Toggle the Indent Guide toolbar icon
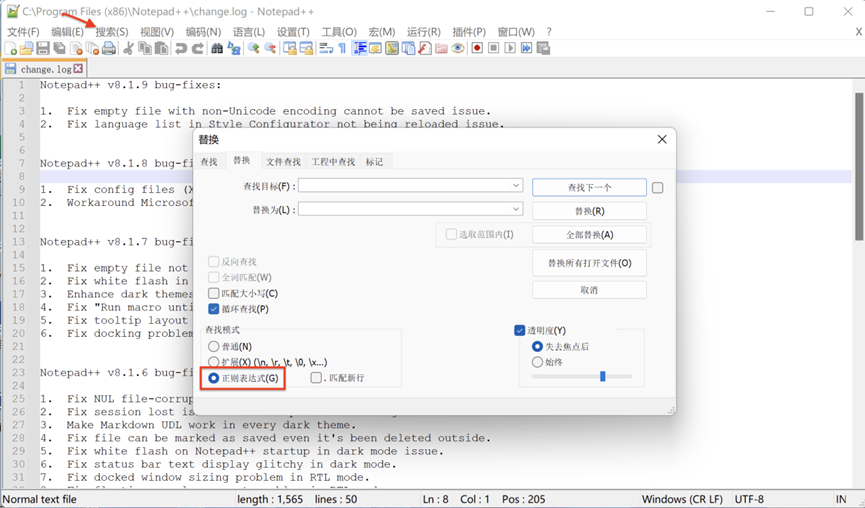 pyautogui.click(x=360, y=49)
